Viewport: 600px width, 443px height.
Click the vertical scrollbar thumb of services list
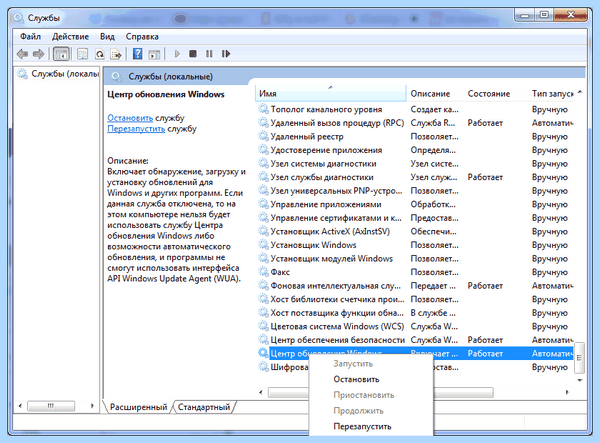click(580, 358)
